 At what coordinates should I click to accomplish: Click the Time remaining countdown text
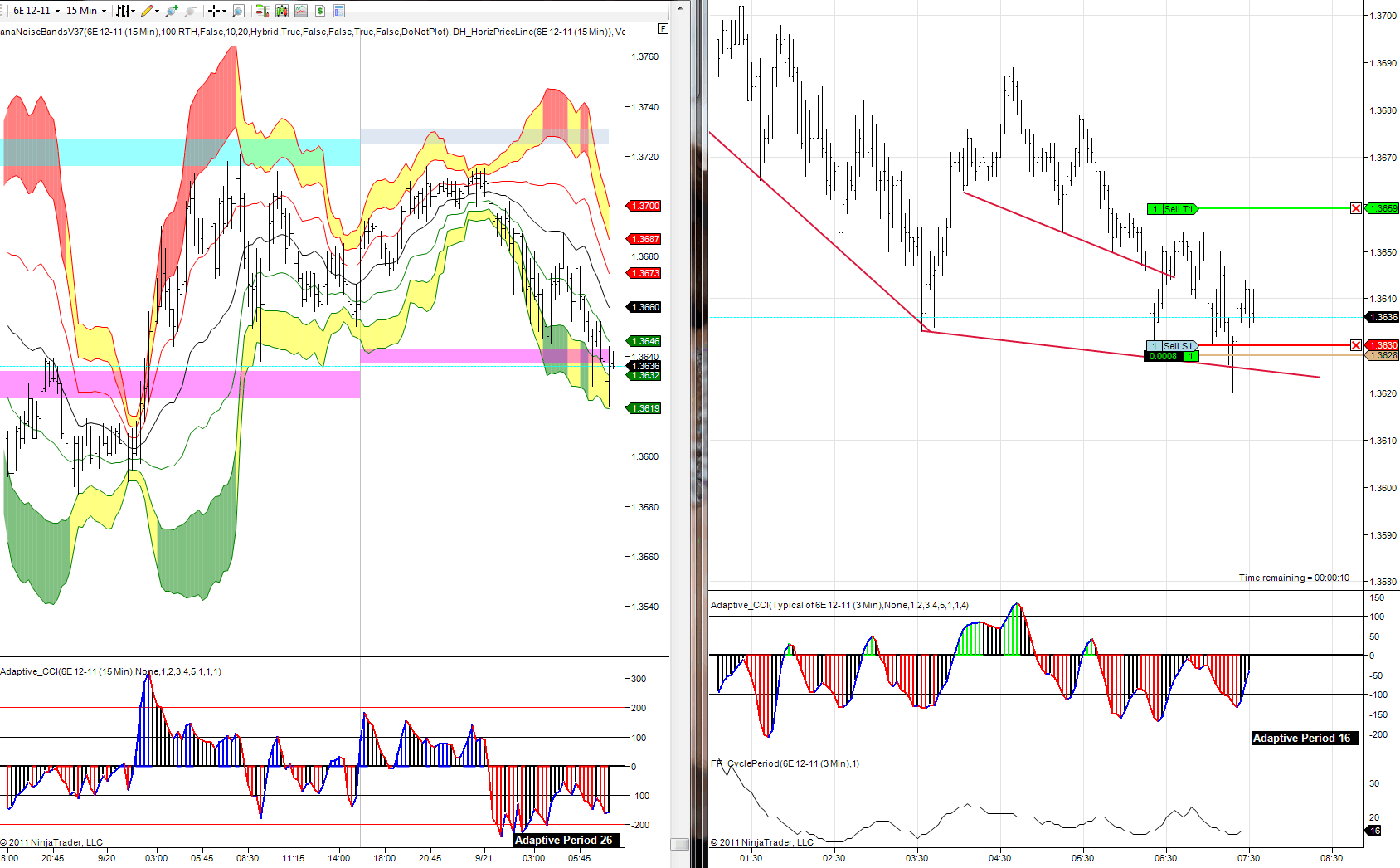[1294, 578]
